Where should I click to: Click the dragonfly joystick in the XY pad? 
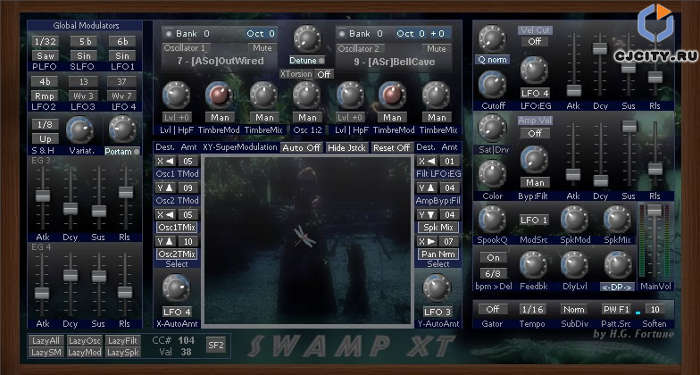[x=305, y=236]
